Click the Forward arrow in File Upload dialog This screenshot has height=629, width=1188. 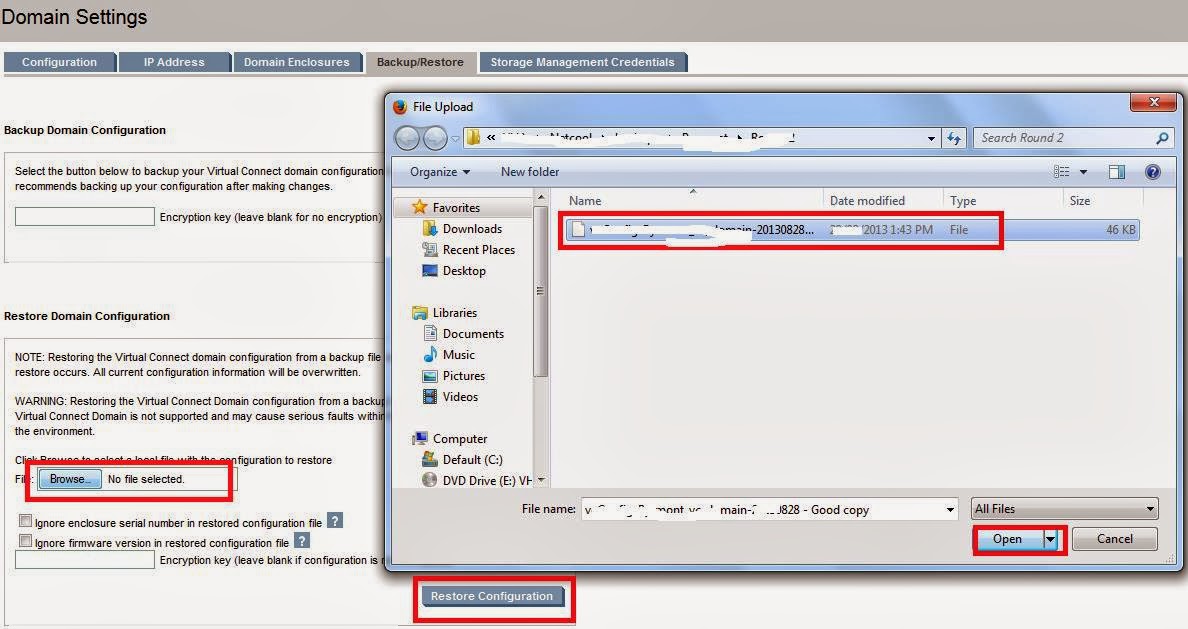click(x=435, y=138)
